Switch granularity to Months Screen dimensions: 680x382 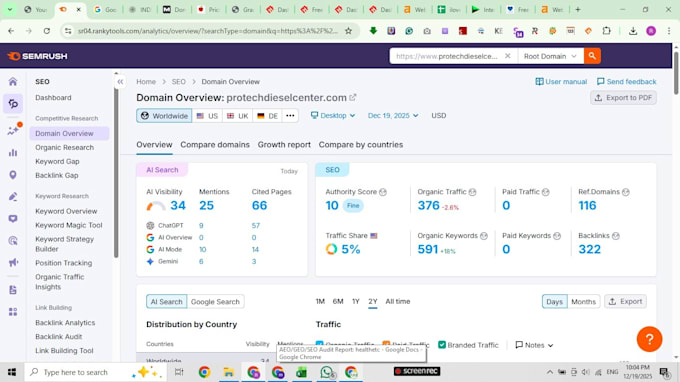(583, 301)
